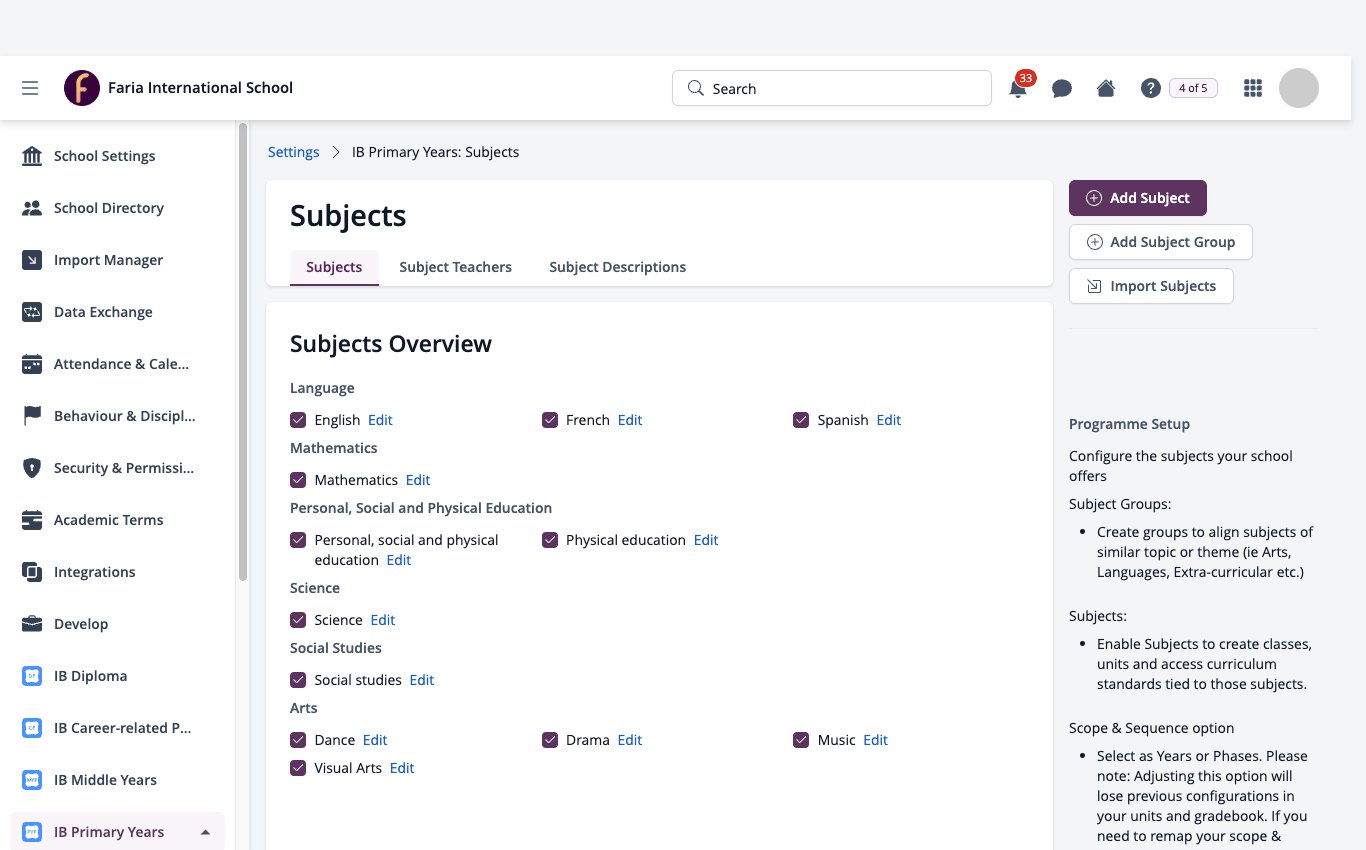1366x850 pixels.
Task: Switch to the Subject Descriptions tab
Action: click(x=617, y=267)
